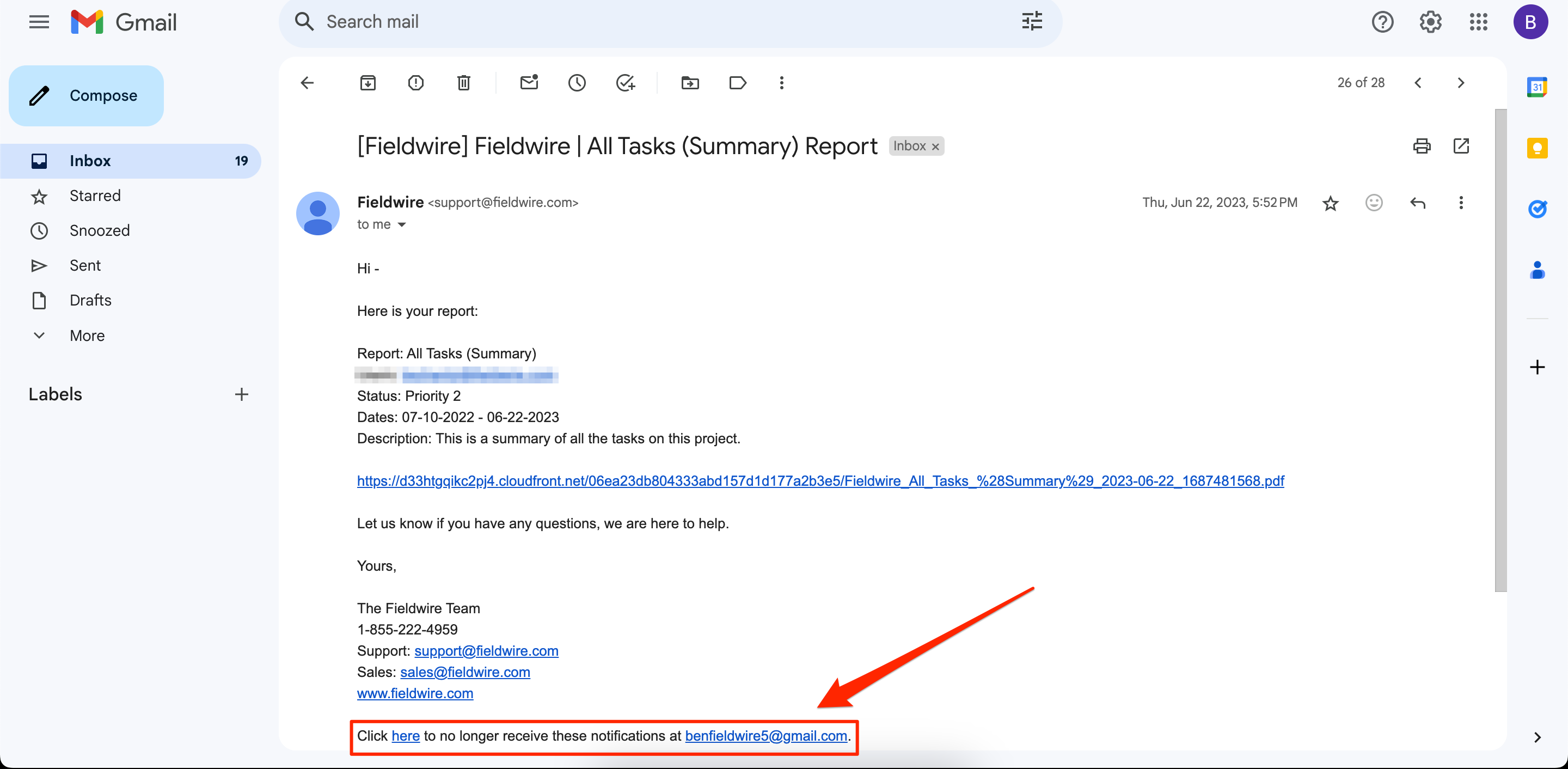Expand recipient details next to "to me"
This screenshot has height=769, width=1568.
tap(402, 225)
